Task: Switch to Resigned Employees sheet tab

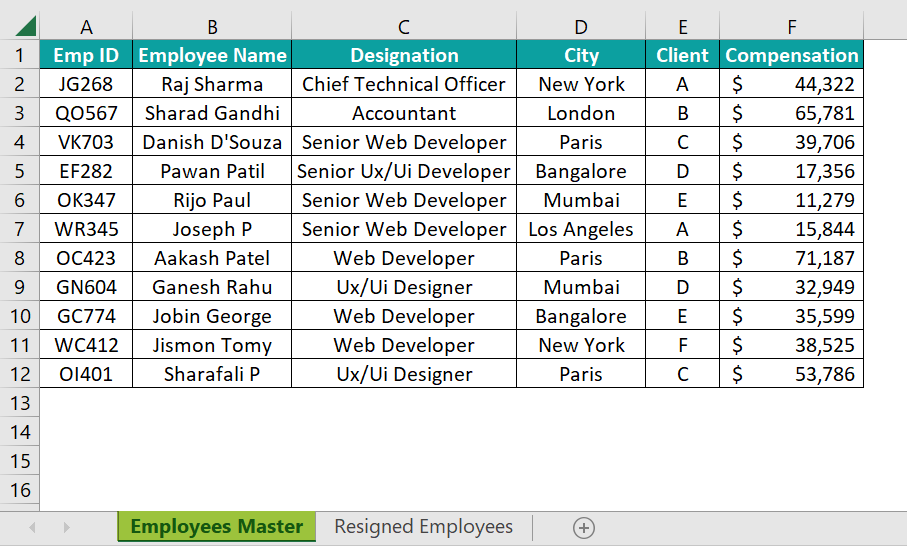Action: (x=423, y=527)
